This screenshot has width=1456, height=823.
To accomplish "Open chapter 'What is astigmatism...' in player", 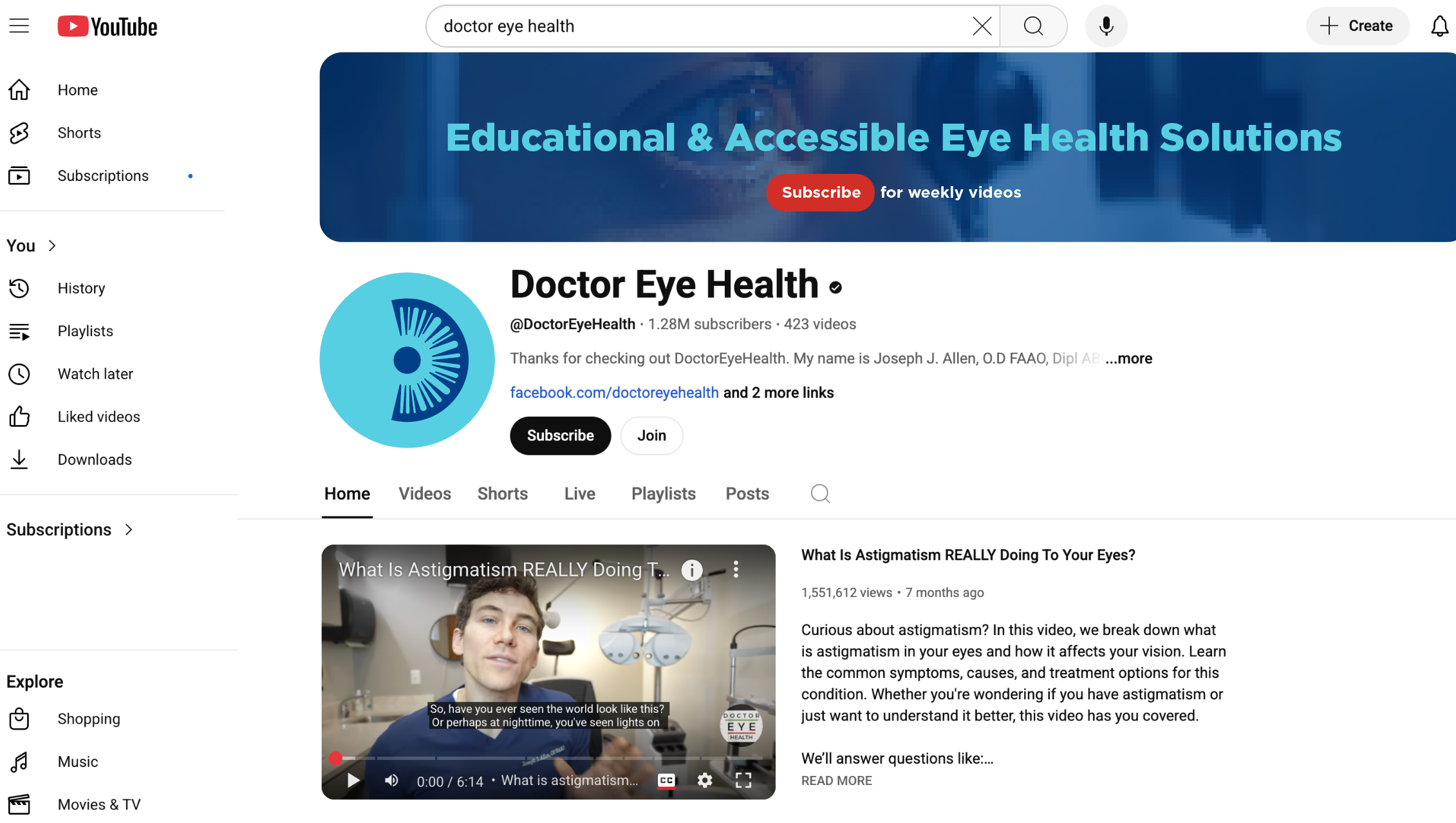I will 570,780.
